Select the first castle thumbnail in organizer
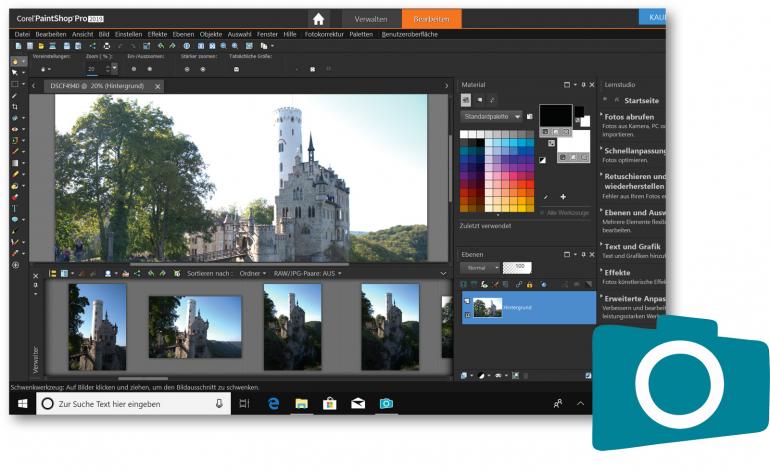The height and width of the screenshot is (472, 770). click(x=97, y=327)
